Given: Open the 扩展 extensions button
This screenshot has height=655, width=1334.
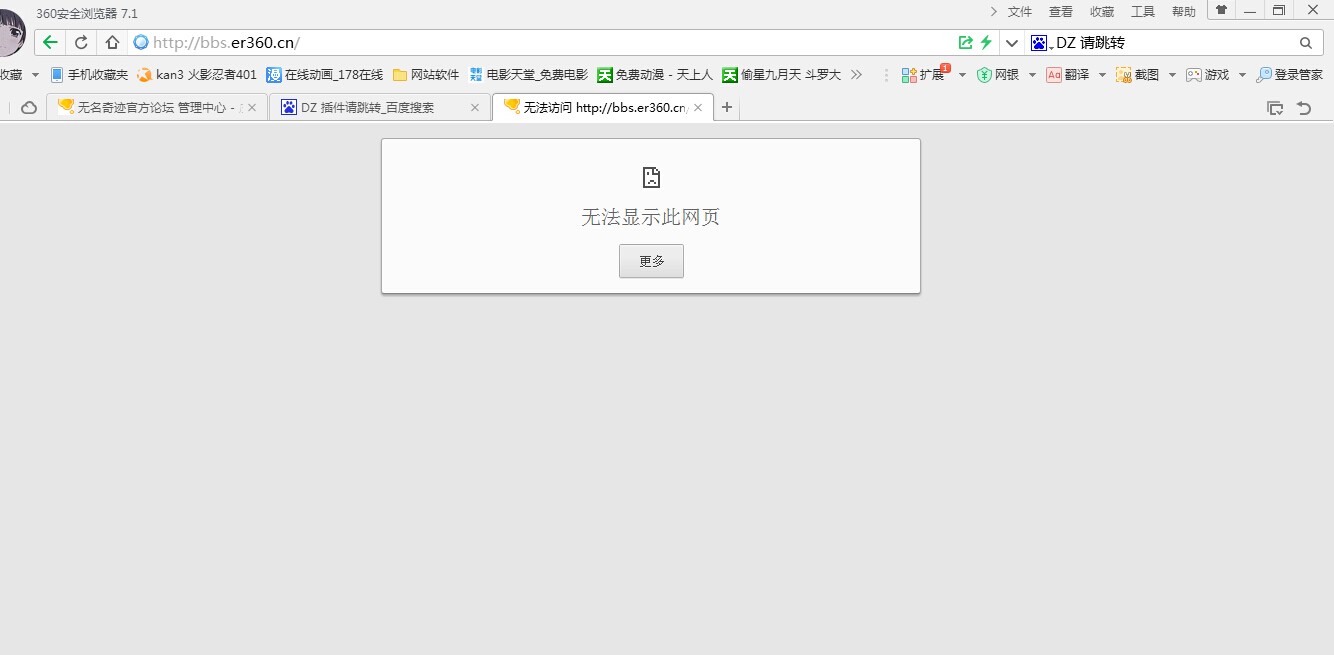Looking at the screenshot, I should 924,75.
